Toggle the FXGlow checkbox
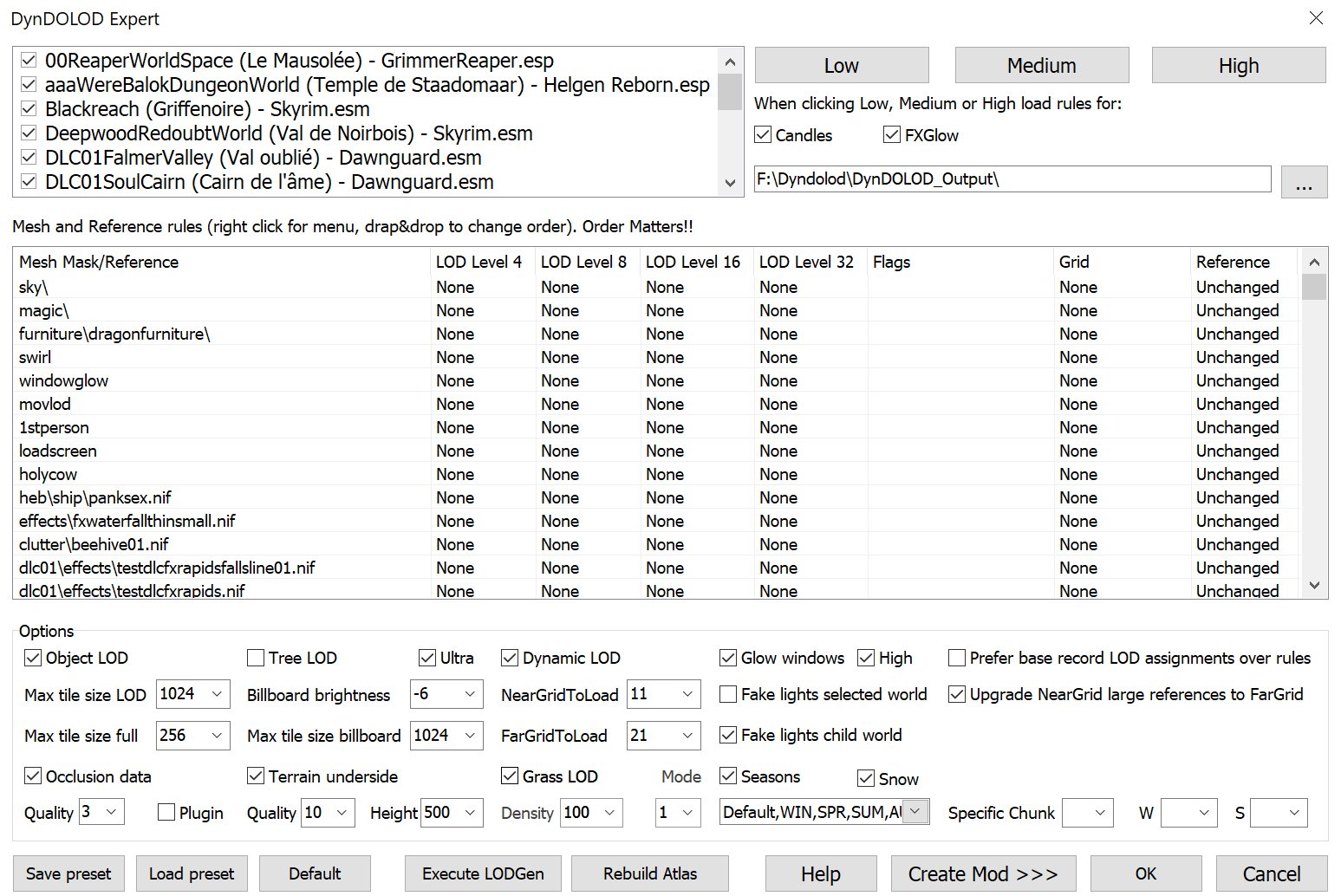1341x896 pixels. click(892, 134)
